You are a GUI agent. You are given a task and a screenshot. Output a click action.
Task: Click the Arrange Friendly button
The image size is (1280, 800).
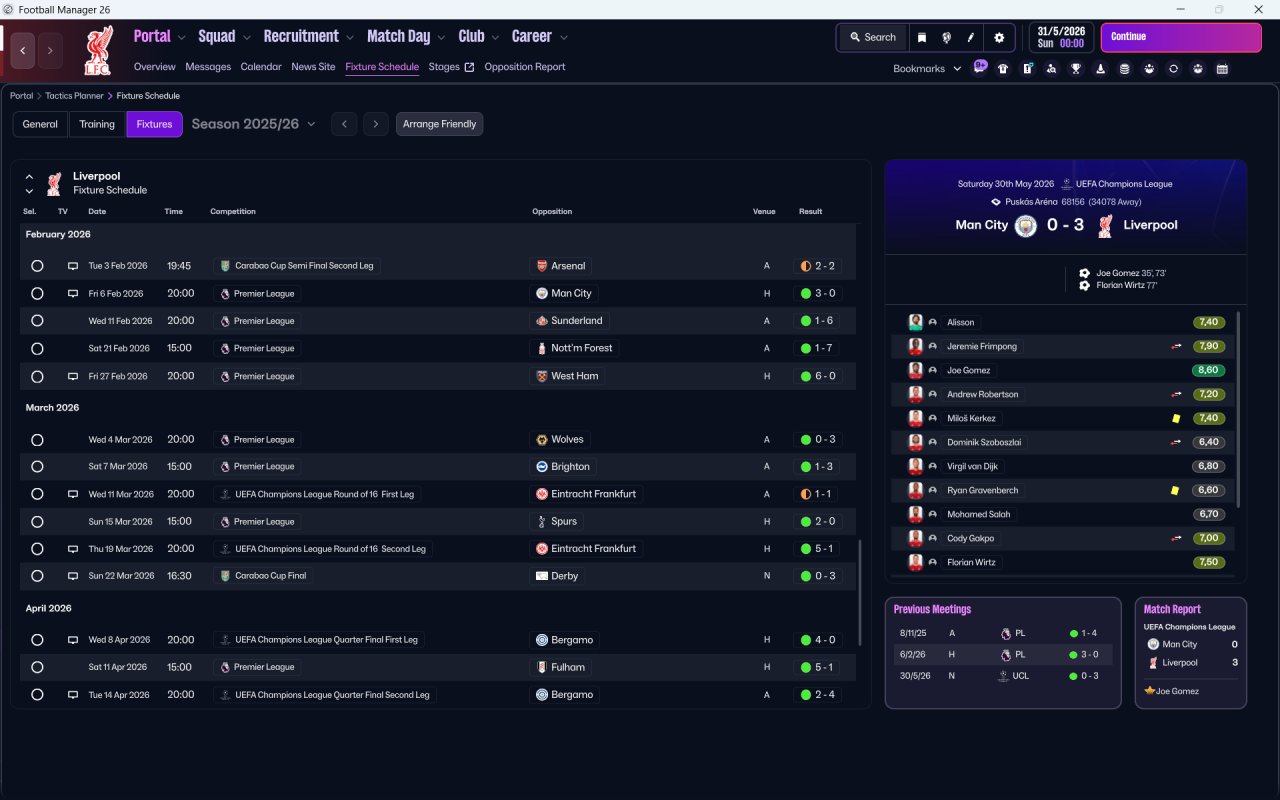[x=440, y=124]
